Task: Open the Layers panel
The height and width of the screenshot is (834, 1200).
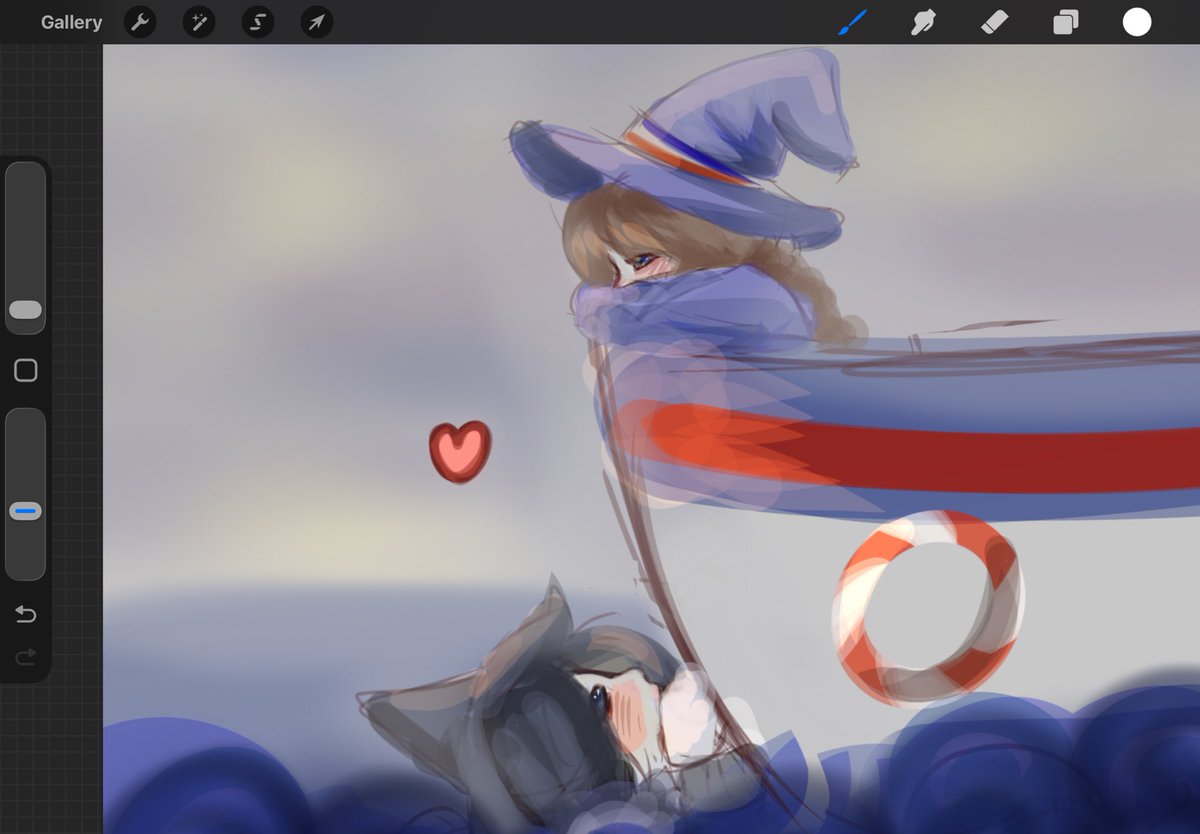Action: [x=1066, y=22]
